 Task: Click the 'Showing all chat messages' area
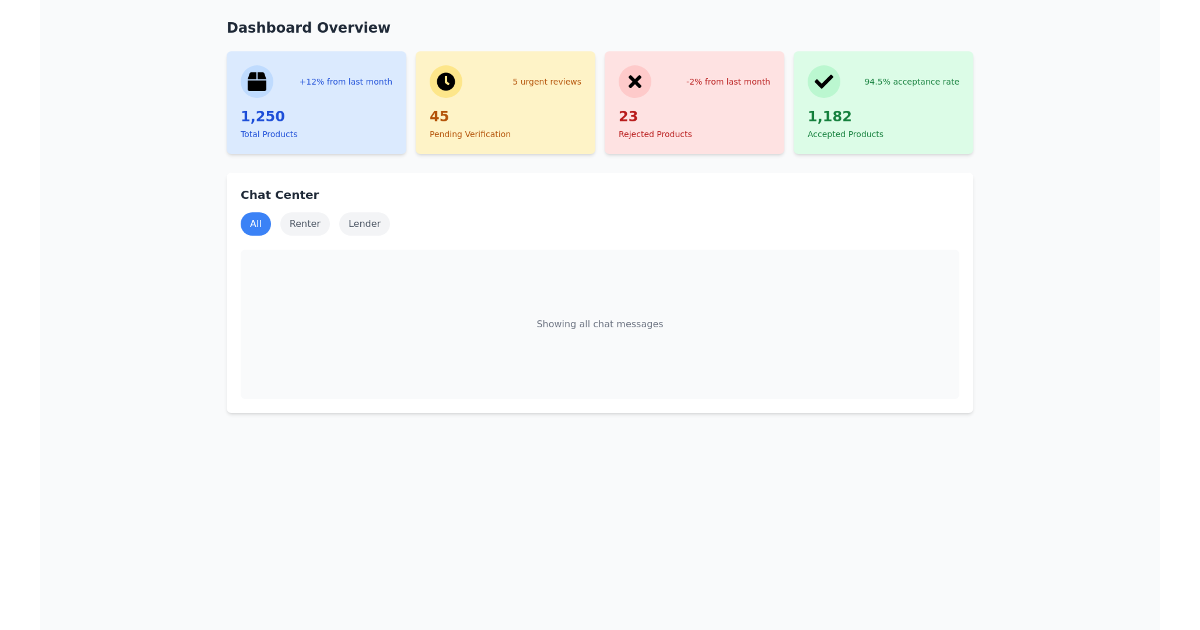[600, 323]
